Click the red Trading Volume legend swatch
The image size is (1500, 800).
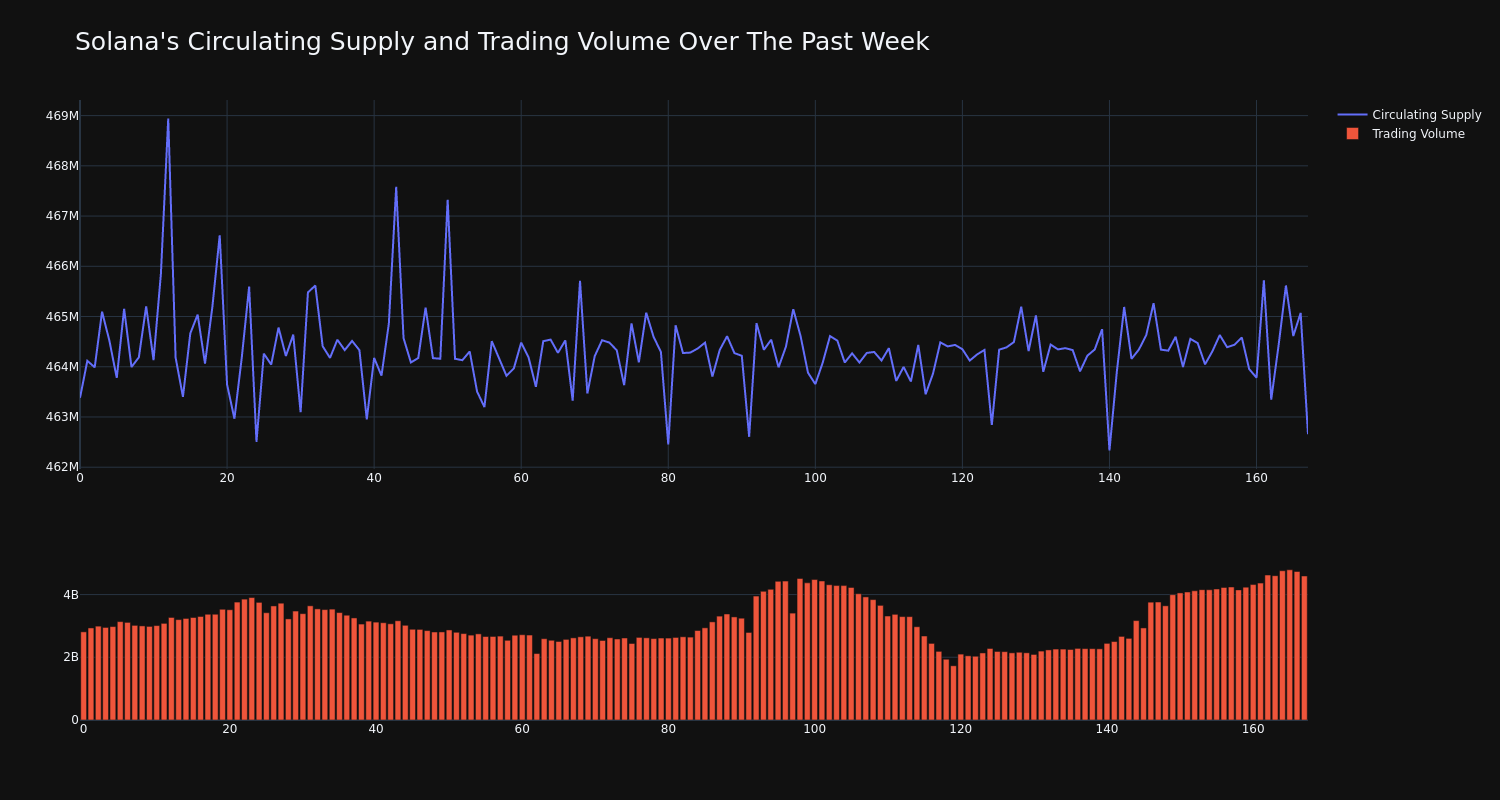coord(1352,134)
